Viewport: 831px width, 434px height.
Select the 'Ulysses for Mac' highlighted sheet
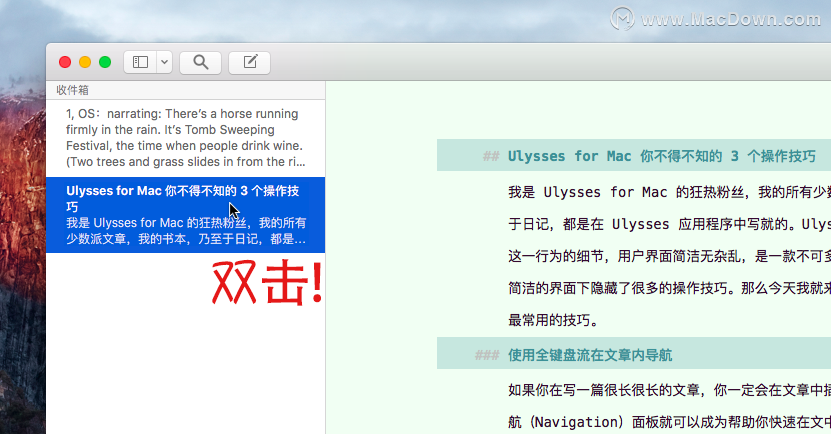(x=185, y=215)
